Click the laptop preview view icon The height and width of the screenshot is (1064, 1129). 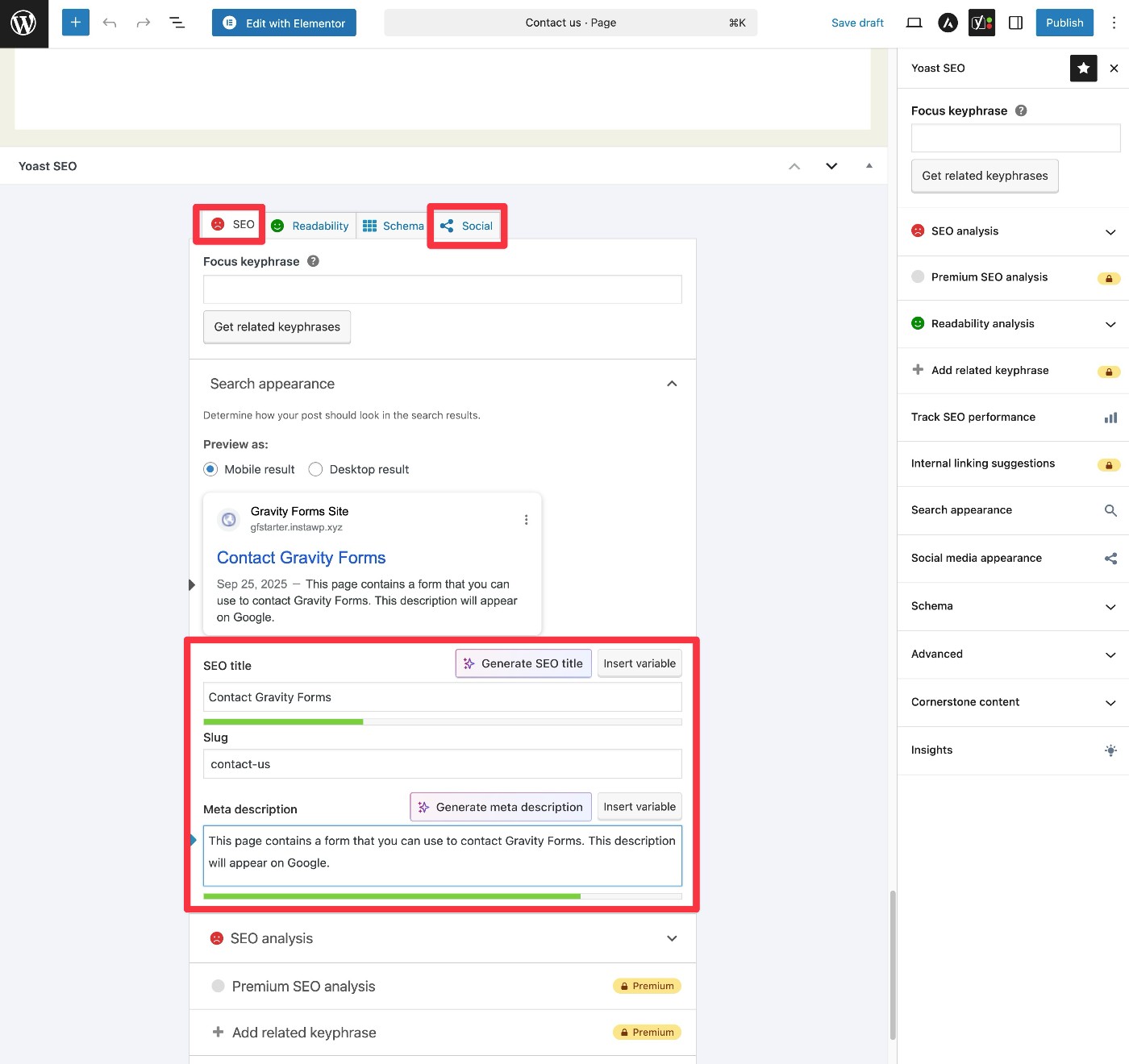click(914, 23)
